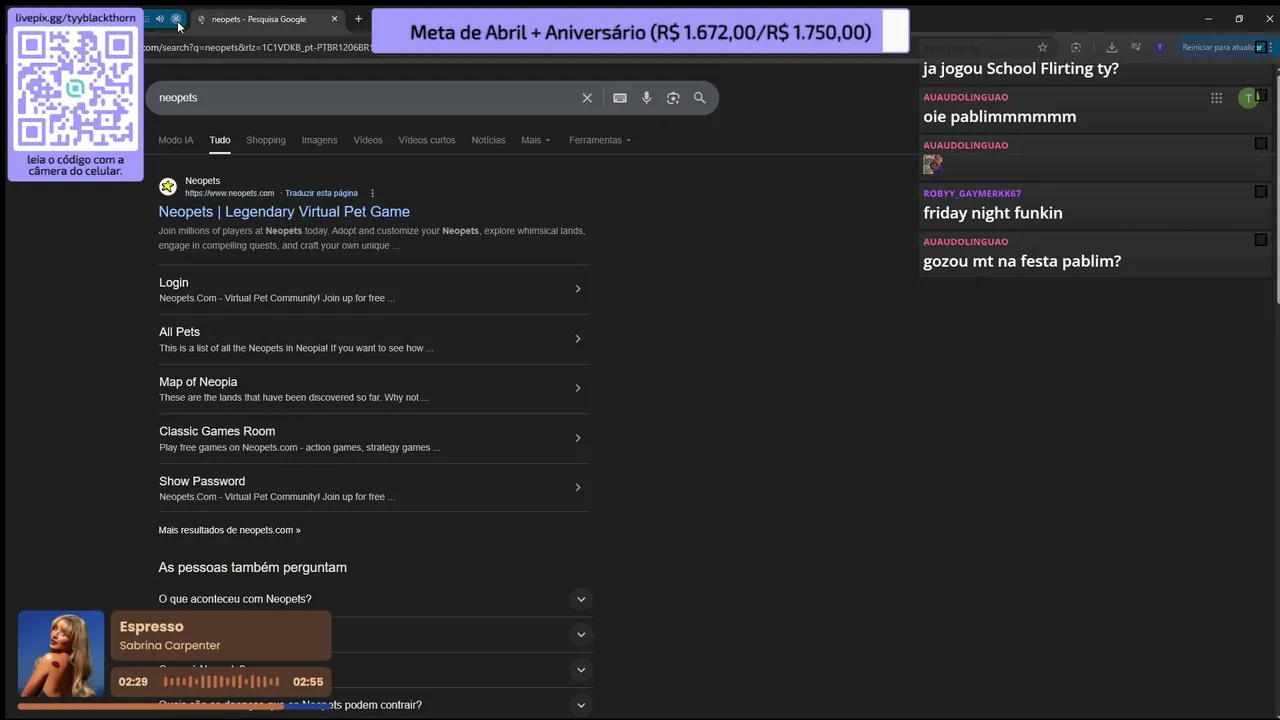Expand the third people-also-ask chevron
Viewport: 1280px width, 720px height.
(x=581, y=670)
